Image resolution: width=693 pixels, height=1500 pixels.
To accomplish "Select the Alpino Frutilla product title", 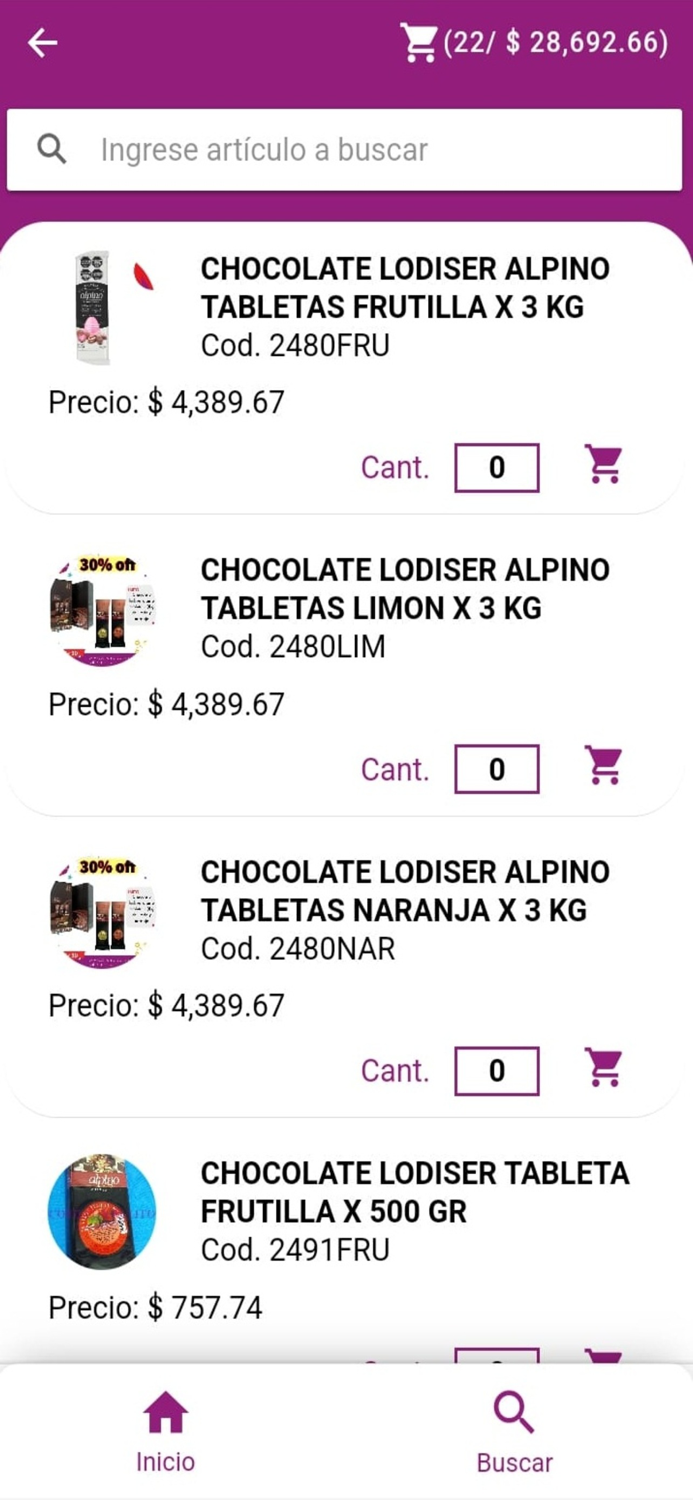I will click(405, 287).
